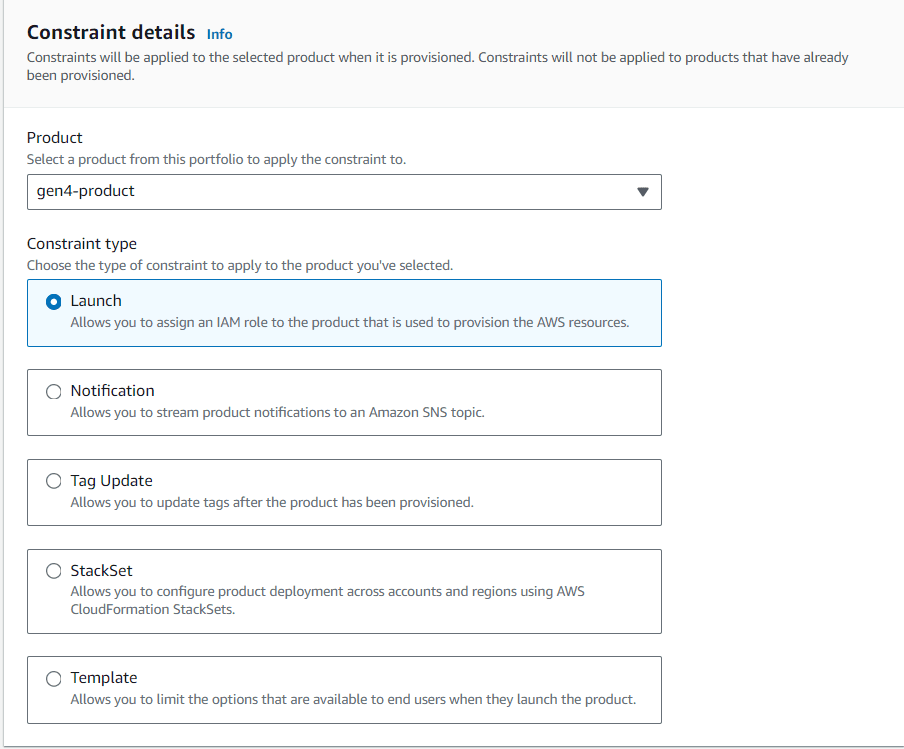The height and width of the screenshot is (749, 904).
Task: Select the Launch constraint radio button
Action: pos(54,302)
